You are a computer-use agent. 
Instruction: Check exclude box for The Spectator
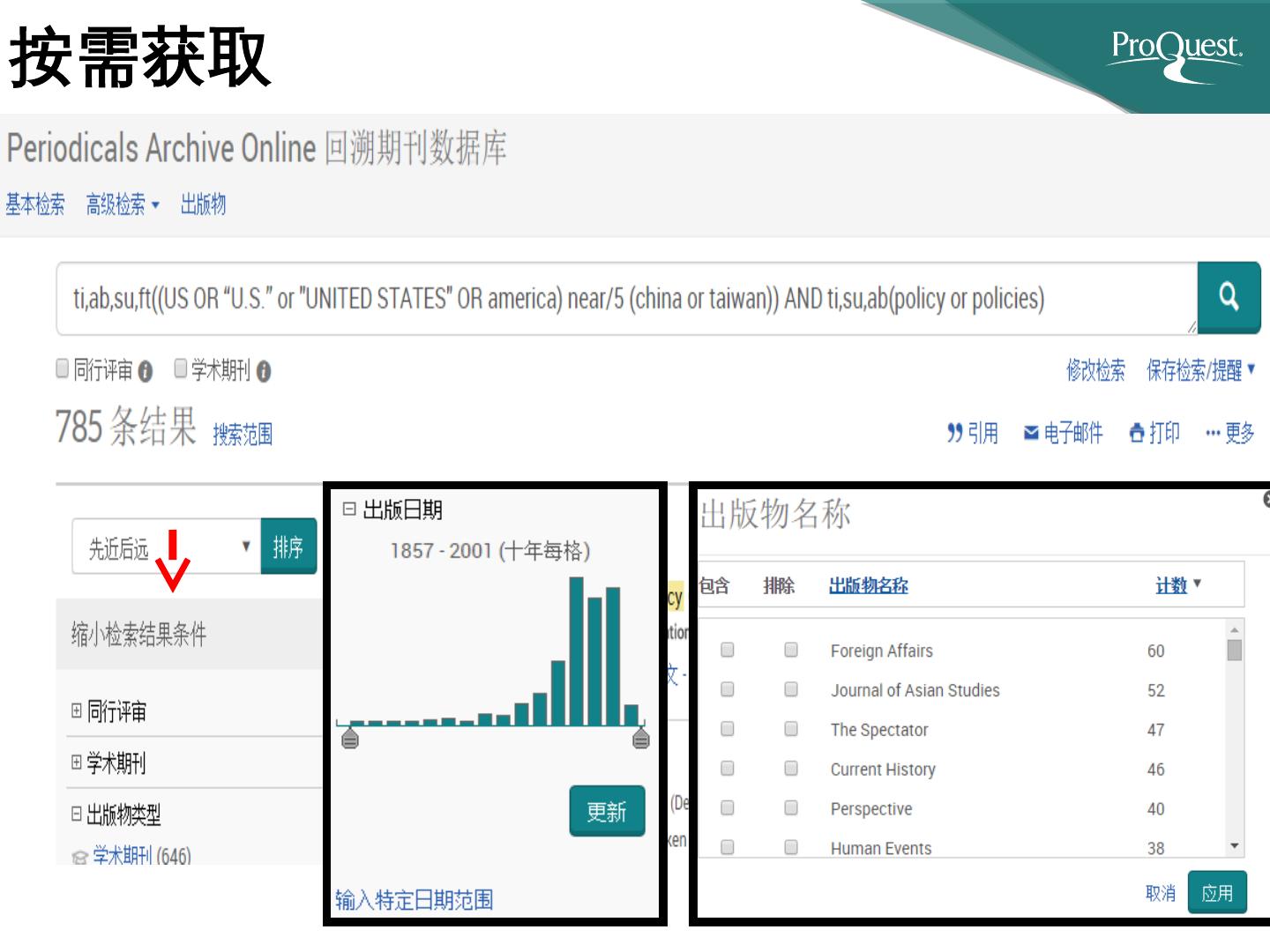point(791,729)
